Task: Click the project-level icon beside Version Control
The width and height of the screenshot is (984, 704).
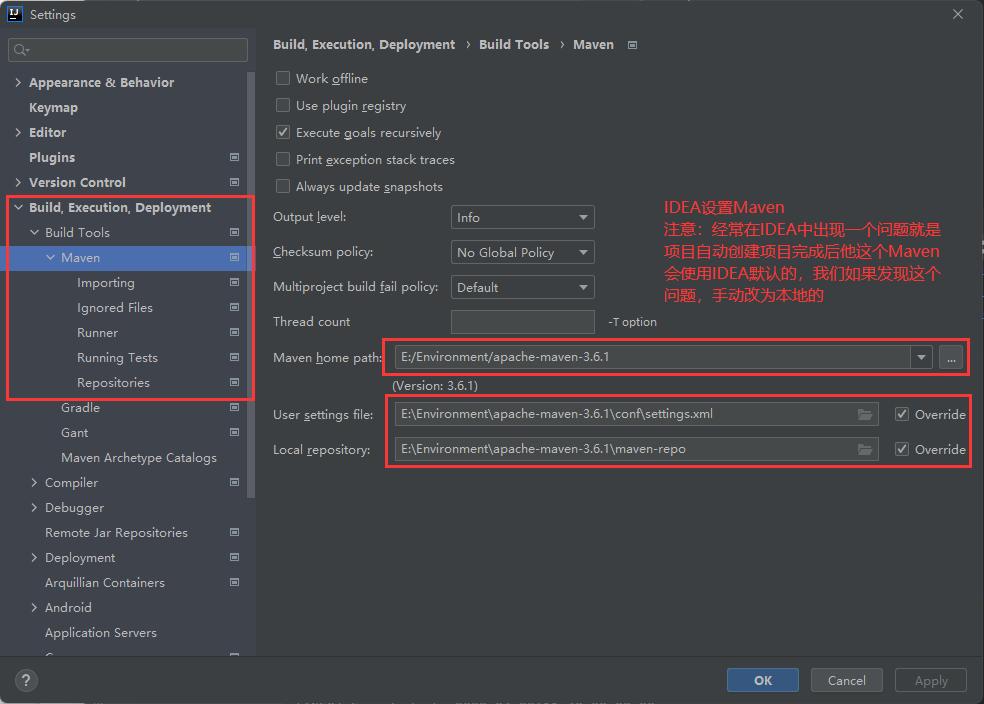Action: coord(235,183)
